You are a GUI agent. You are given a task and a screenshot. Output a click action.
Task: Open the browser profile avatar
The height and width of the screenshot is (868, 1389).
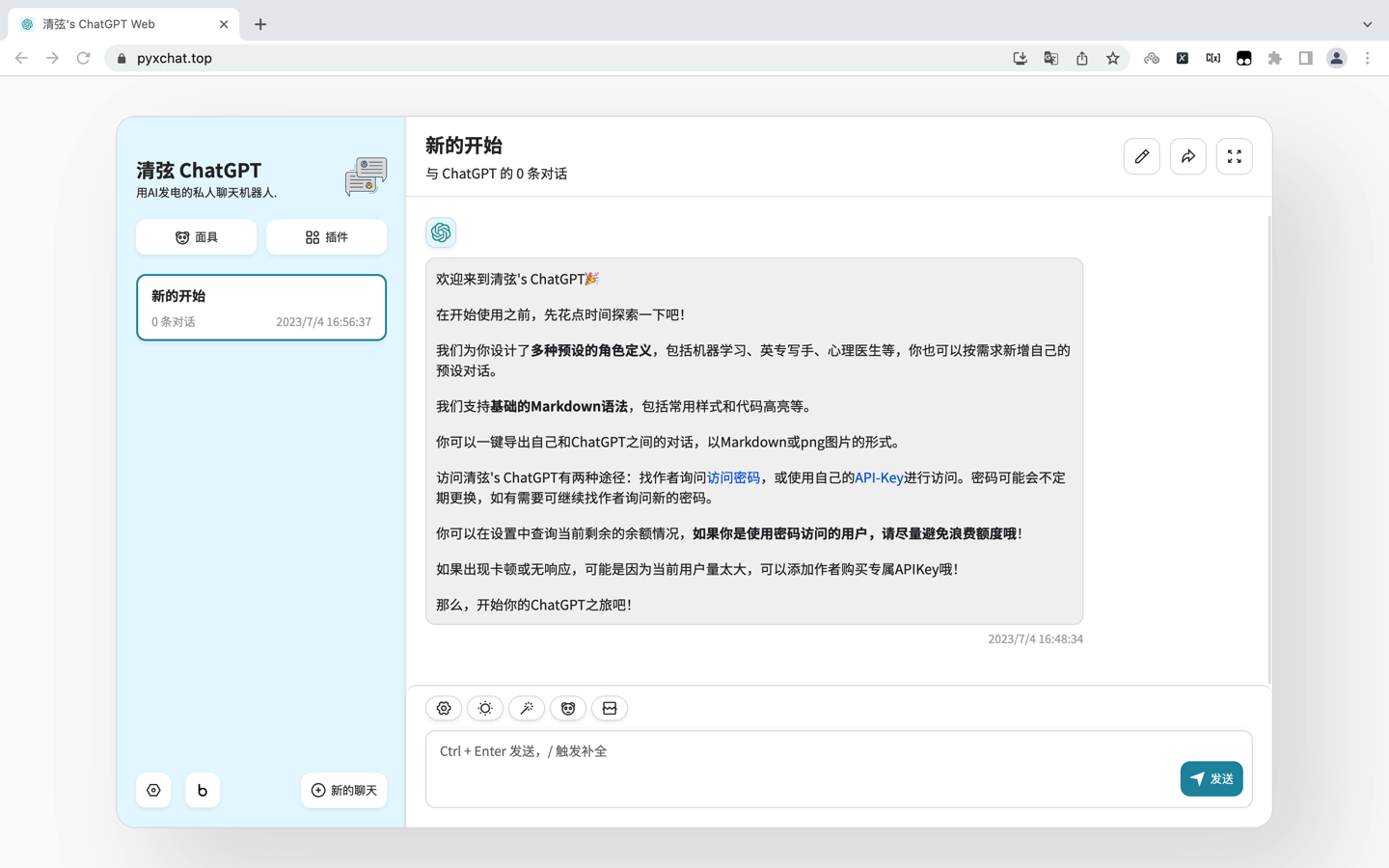point(1337,58)
